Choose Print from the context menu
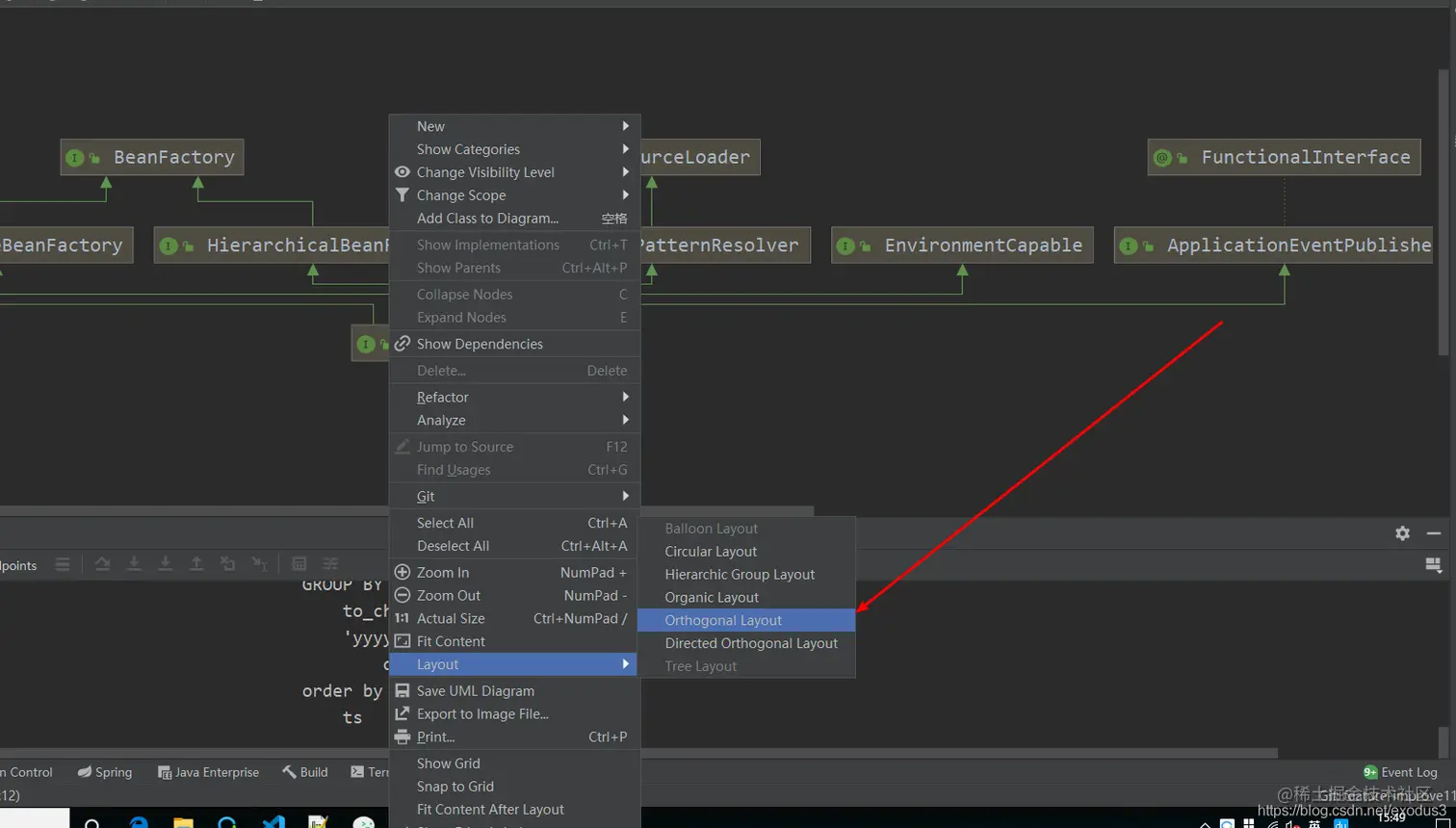The image size is (1456, 828). pyautogui.click(x=514, y=737)
